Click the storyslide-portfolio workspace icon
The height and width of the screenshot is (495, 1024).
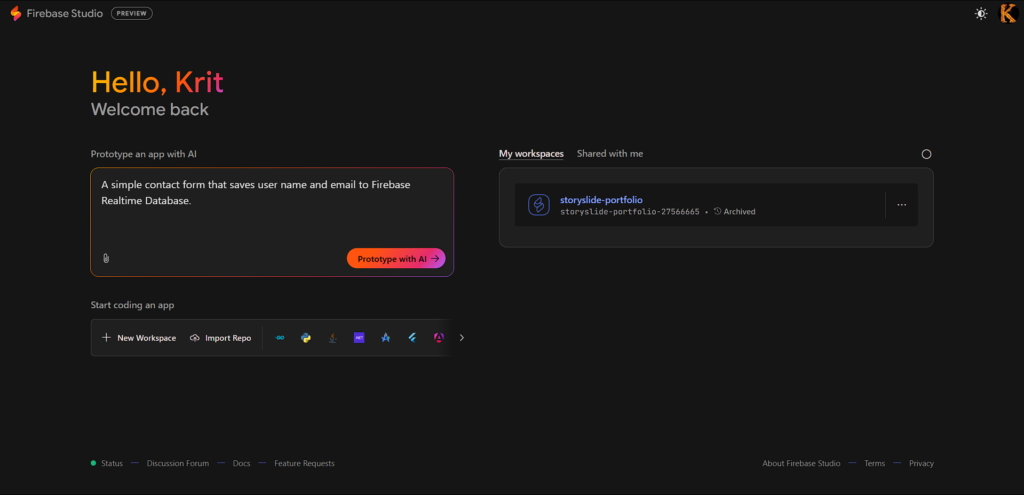click(539, 205)
